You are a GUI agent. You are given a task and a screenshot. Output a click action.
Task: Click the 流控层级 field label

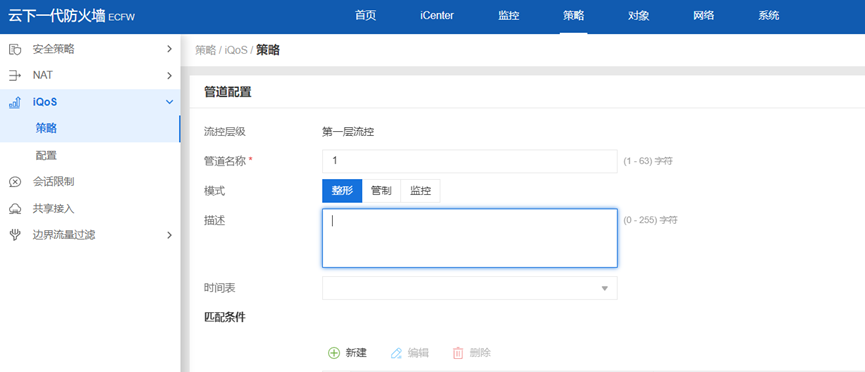[225, 132]
